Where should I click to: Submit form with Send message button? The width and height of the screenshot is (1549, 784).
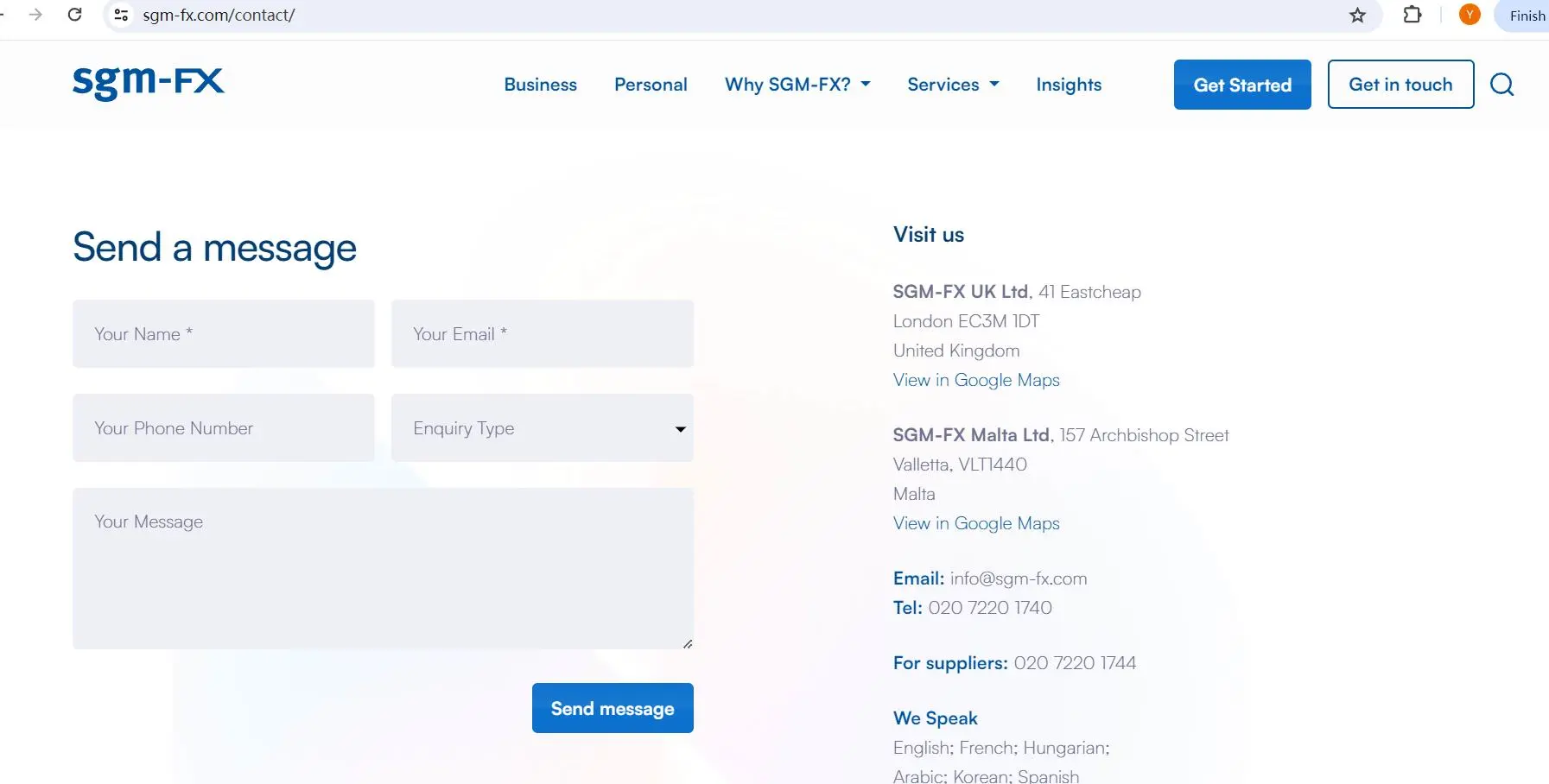coord(613,708)
